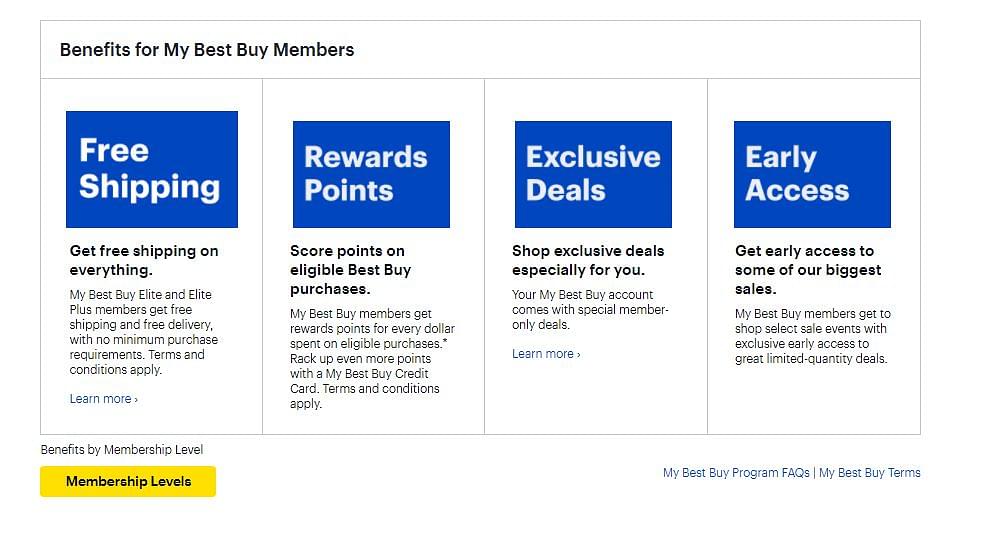Click the Free Shipping blue tile
Image resolution: width=993 pixels, height=533 pixels.
pos(152,169)
